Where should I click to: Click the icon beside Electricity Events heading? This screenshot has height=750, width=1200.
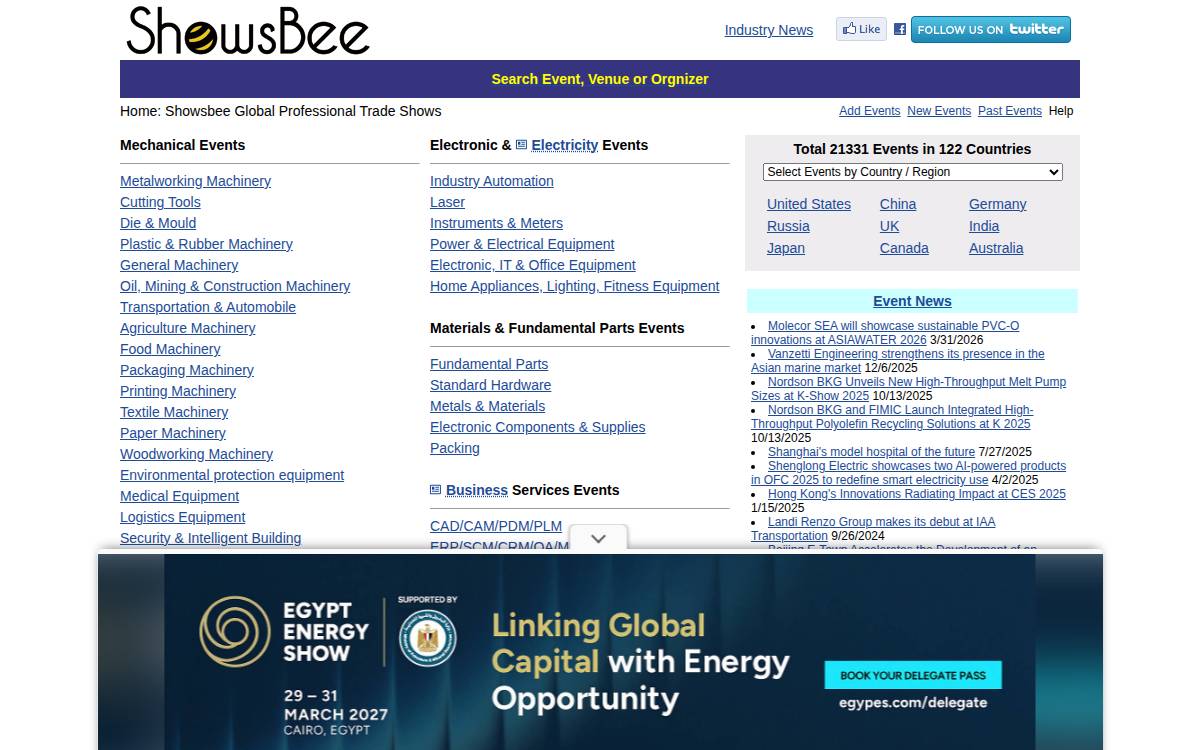[521, 145]
